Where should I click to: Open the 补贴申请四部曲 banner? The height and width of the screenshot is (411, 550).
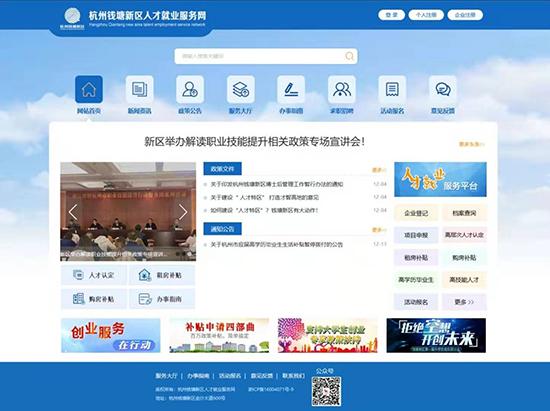(219, 335)
